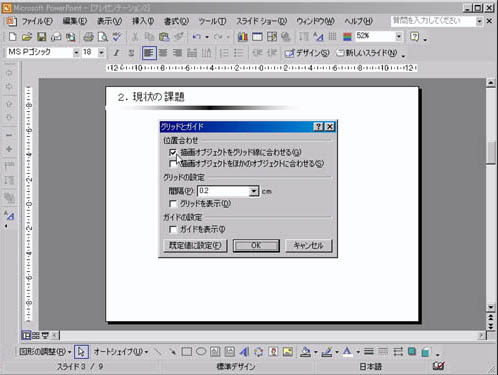Screen dimensions: 498x375
Task: Open the font name MS Pゴシック dropdown
Action: [76, 52]
